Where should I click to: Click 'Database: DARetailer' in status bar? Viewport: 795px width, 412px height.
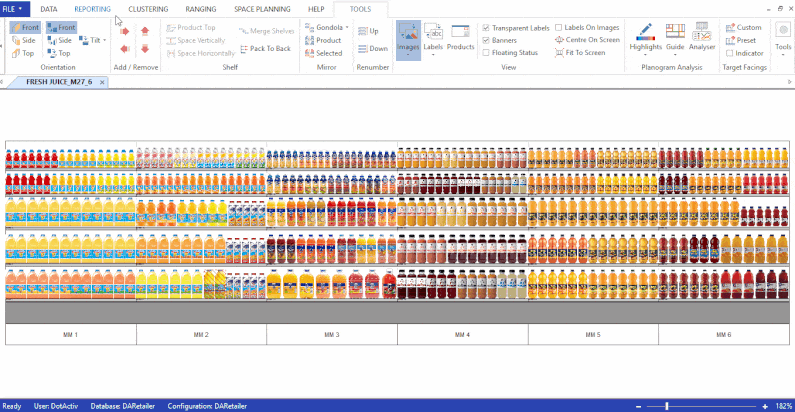123,406
